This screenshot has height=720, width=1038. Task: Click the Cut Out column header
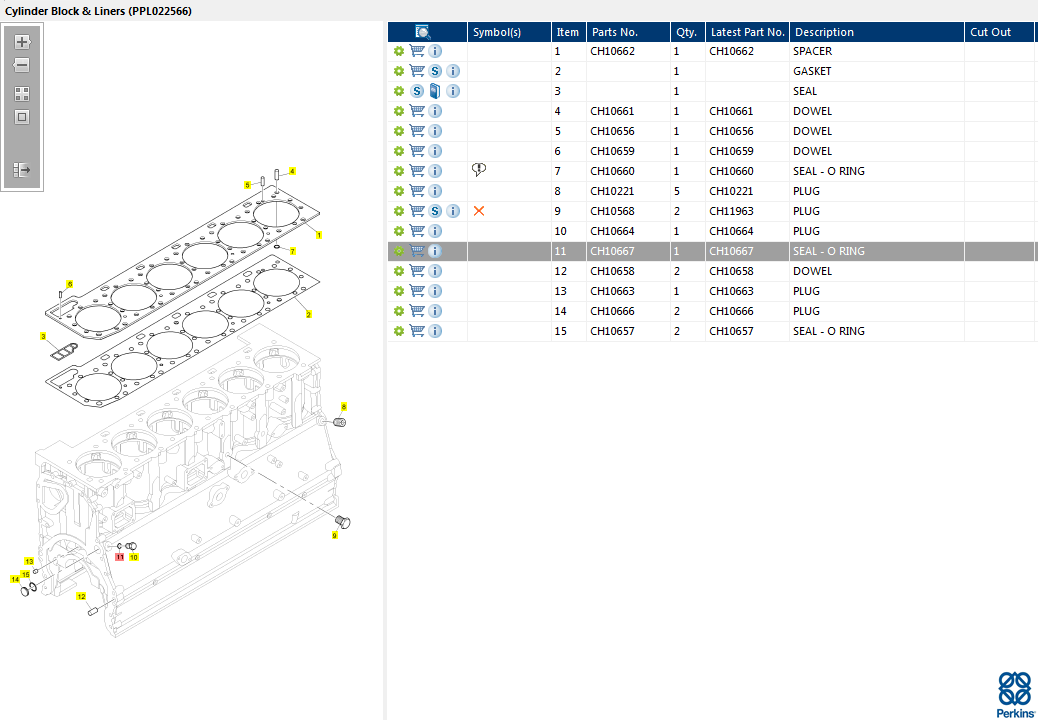click(x=990, y=32)
